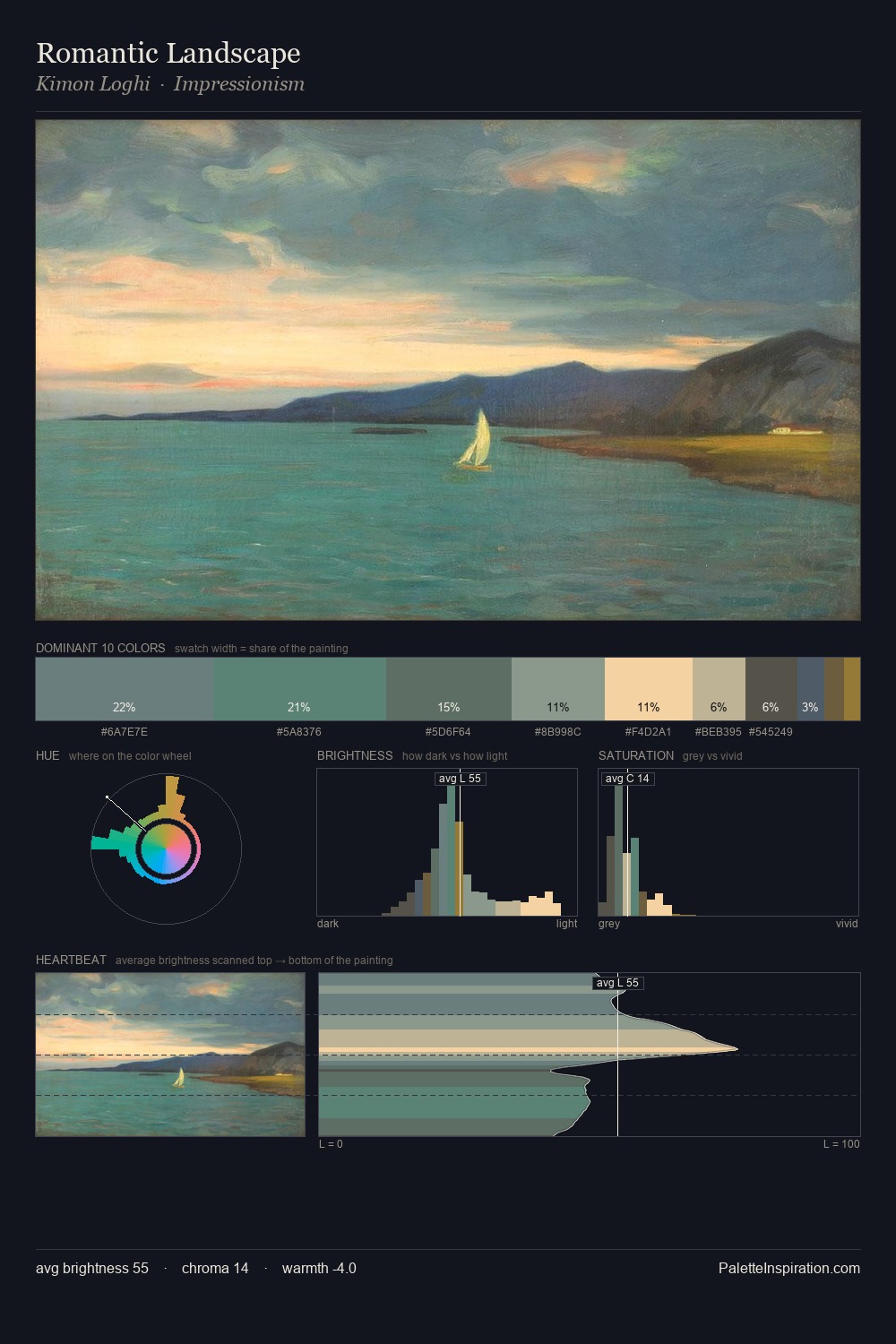
Task: Click the #8B998C sage swatch at 11%
Action: point(558,689)
